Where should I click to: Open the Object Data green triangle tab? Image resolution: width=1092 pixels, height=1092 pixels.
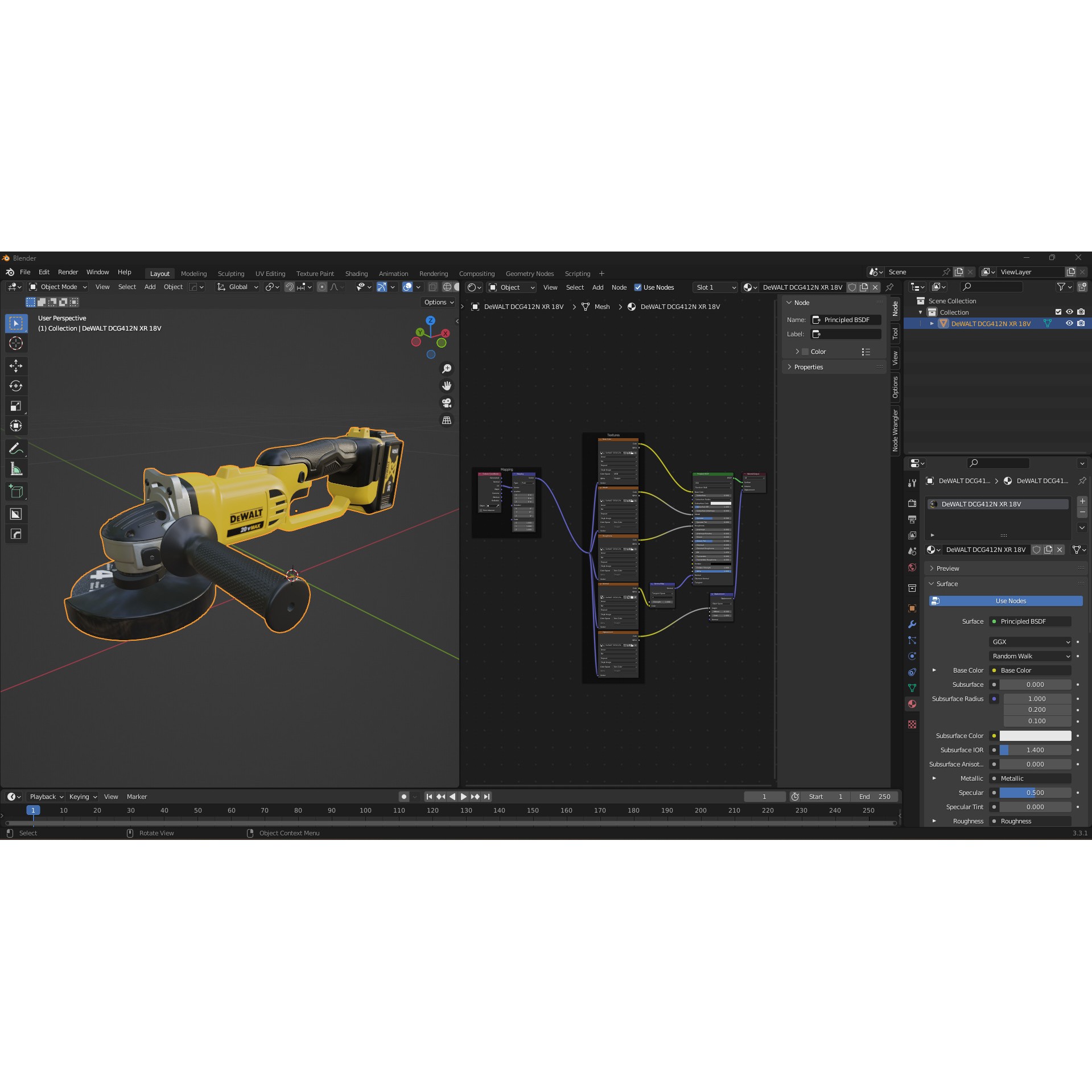912,688
